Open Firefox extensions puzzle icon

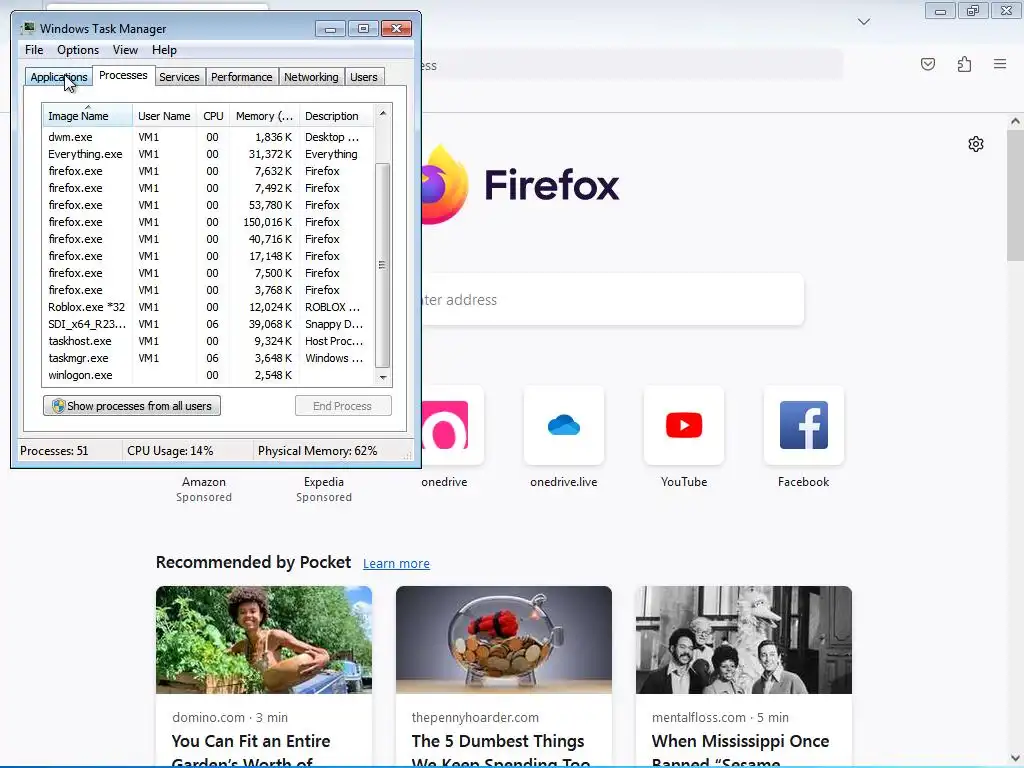coord(964,64)
